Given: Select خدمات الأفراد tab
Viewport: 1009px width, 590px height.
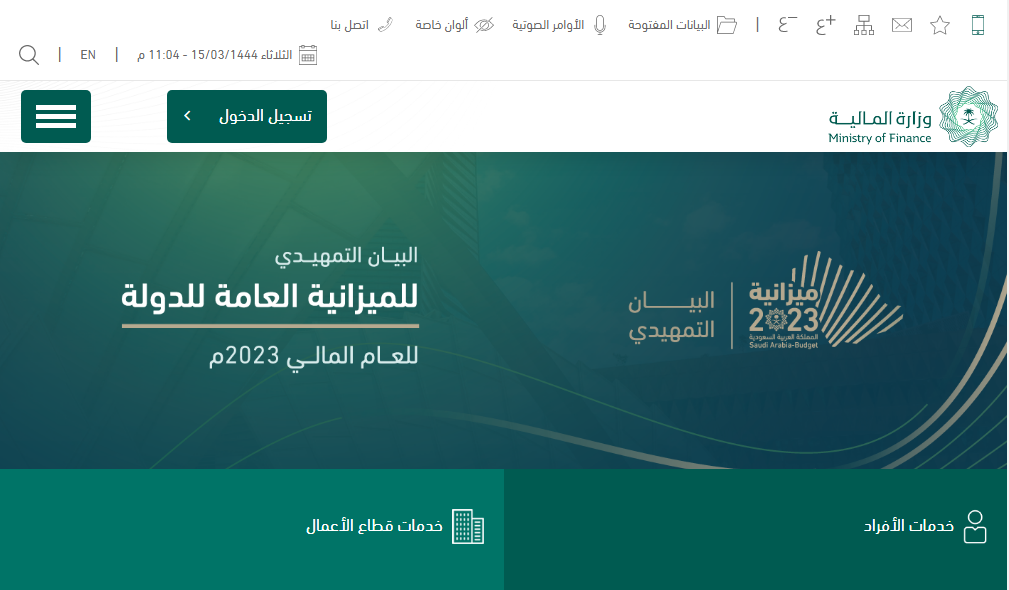Looking at the screenshot, I should [756, 529].
